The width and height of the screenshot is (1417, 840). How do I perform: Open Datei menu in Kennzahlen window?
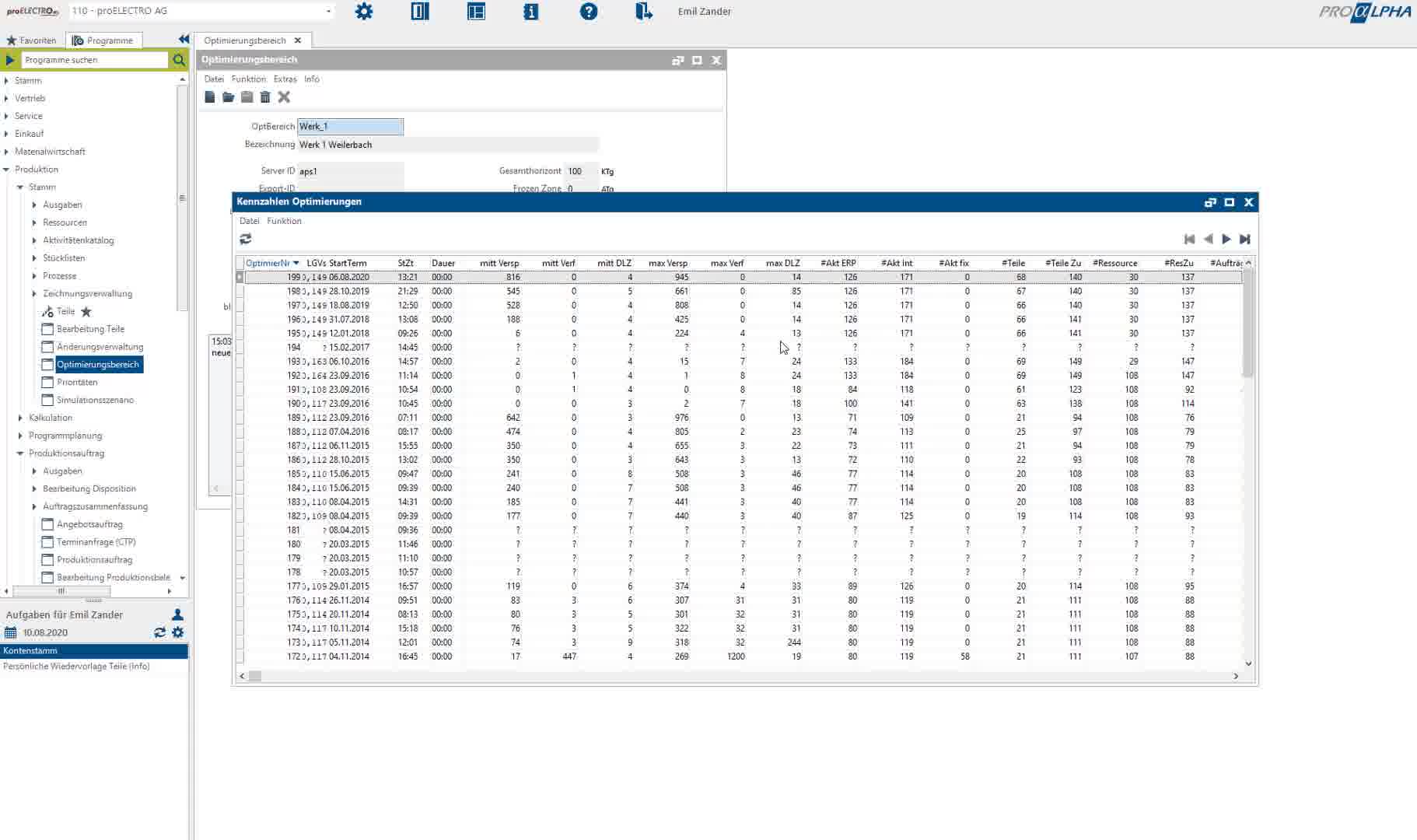(x=250, y=221)
